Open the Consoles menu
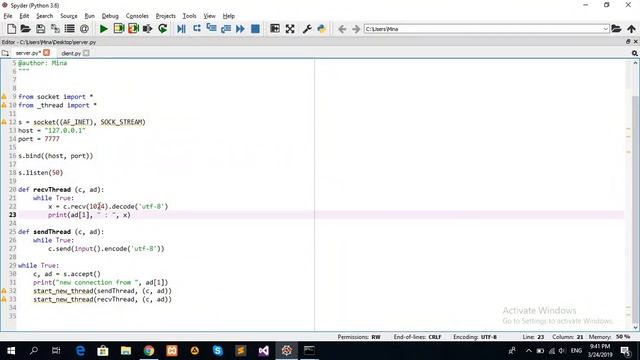The image size is (640, 360). (x=137, y=16)
